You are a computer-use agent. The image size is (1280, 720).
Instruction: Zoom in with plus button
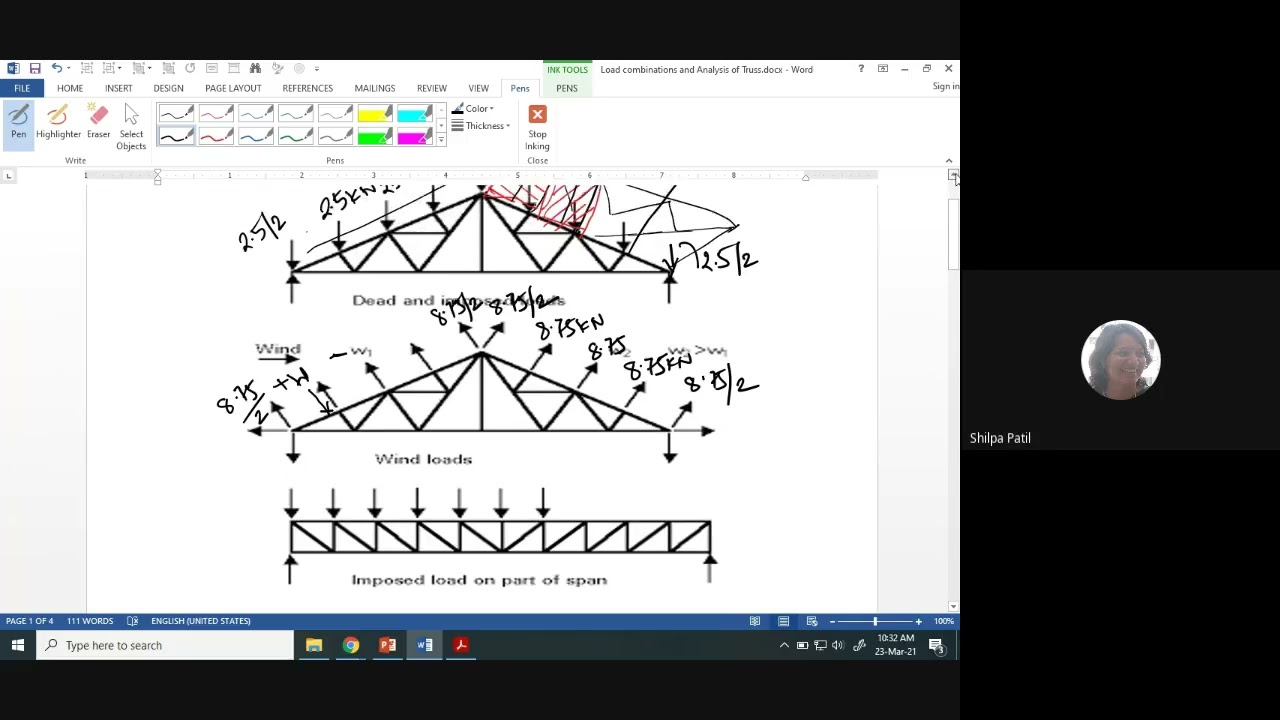[918, 621]
